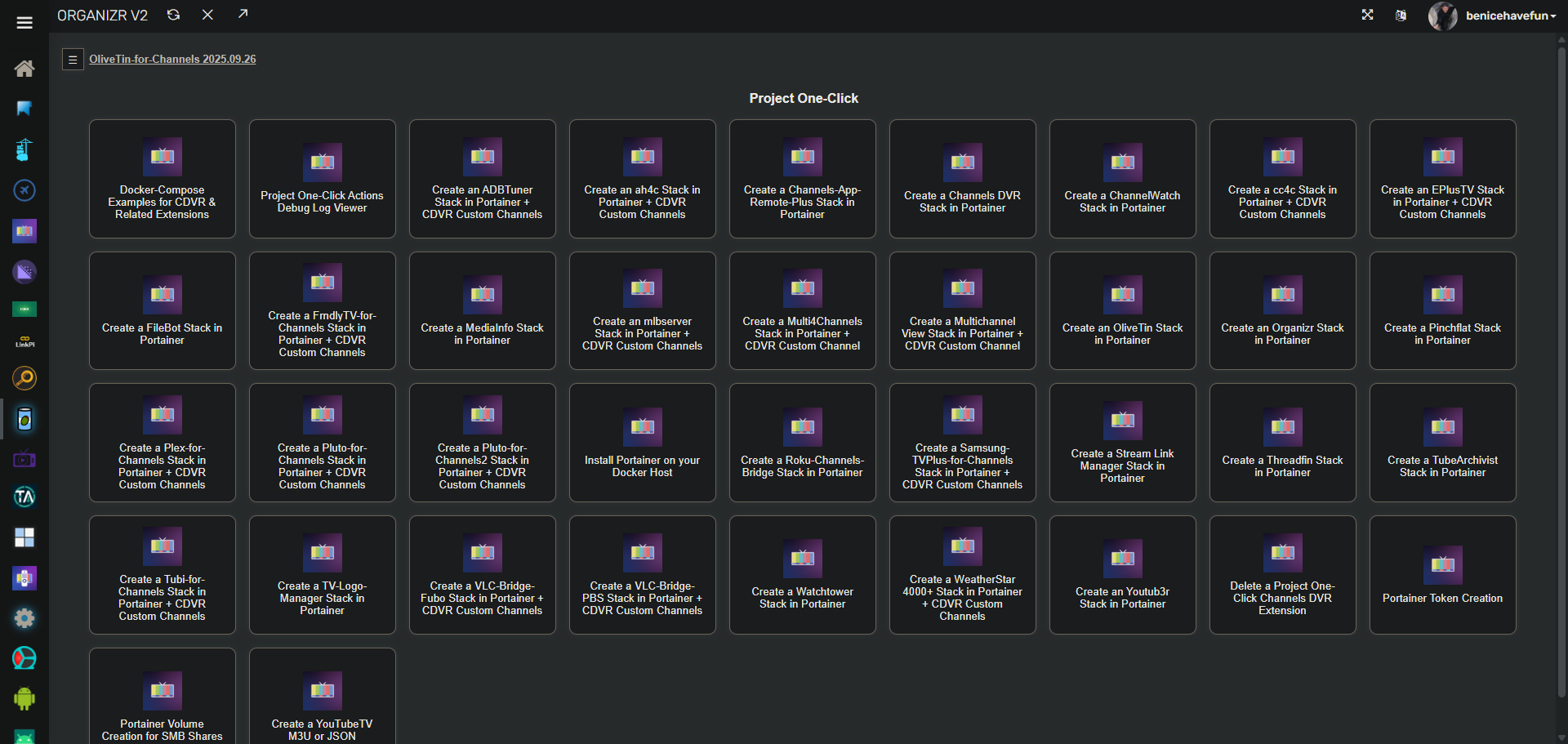
Task: Select the airplane compass sidebar icon
Action: pos(24,190)
